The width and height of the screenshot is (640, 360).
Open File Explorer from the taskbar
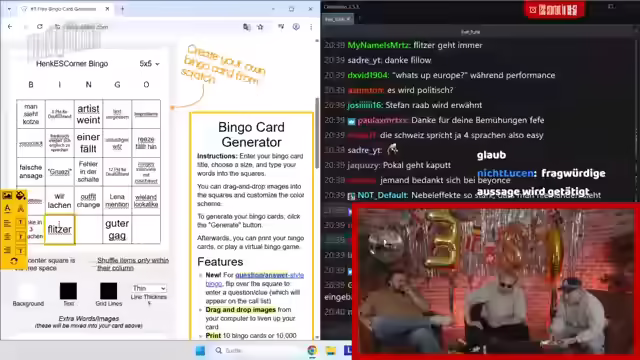pyautogui.click(x=331, y=351)
